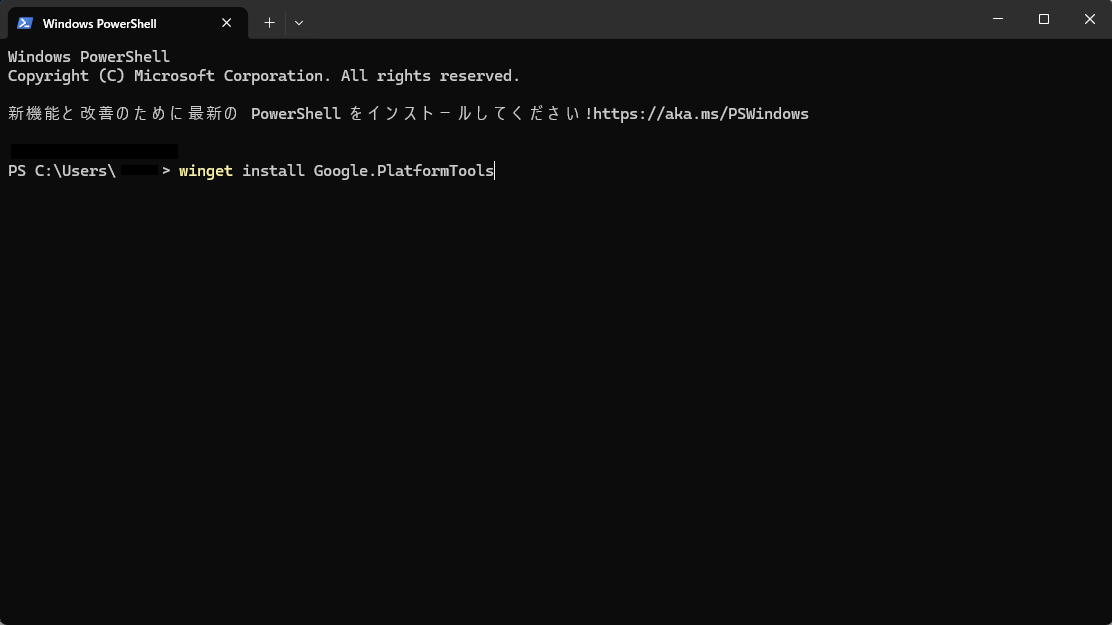The height and width of the screenshot is (625, 1112).
Task: Open the https://aka.ms/PSWindows link
Action: [x=701, y=114]
